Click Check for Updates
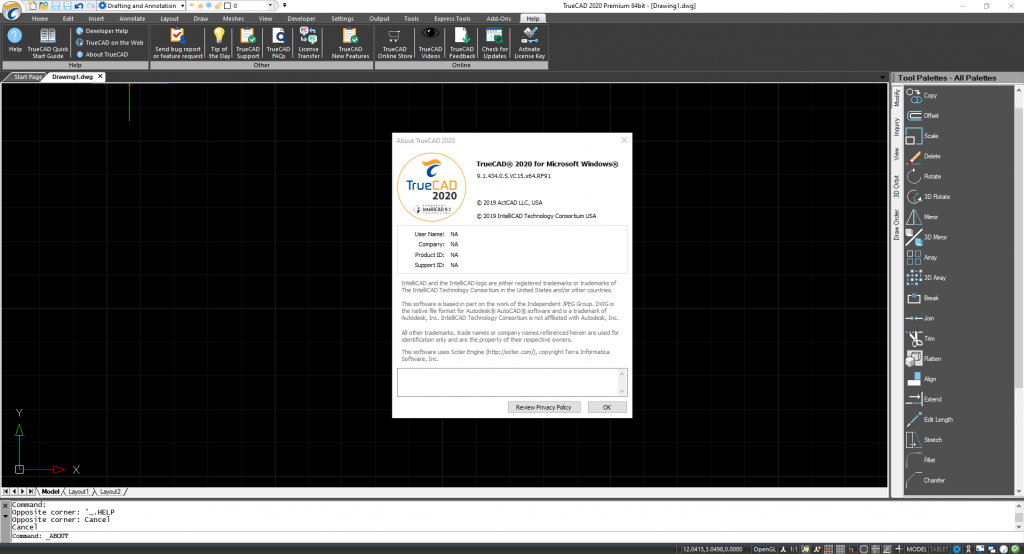Screen dimensions: 1024x554 (x=494, y=43)
